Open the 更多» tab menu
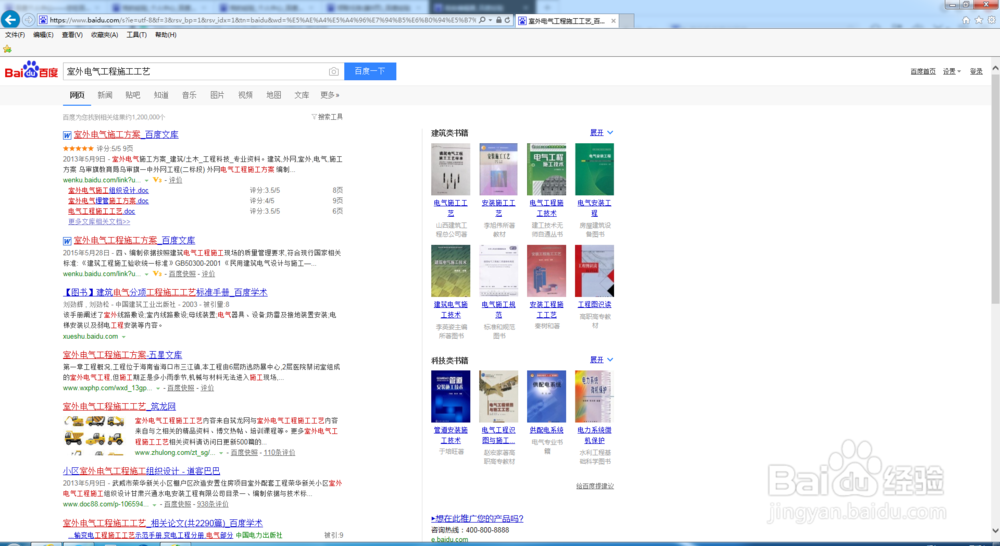 coord(330,95)
